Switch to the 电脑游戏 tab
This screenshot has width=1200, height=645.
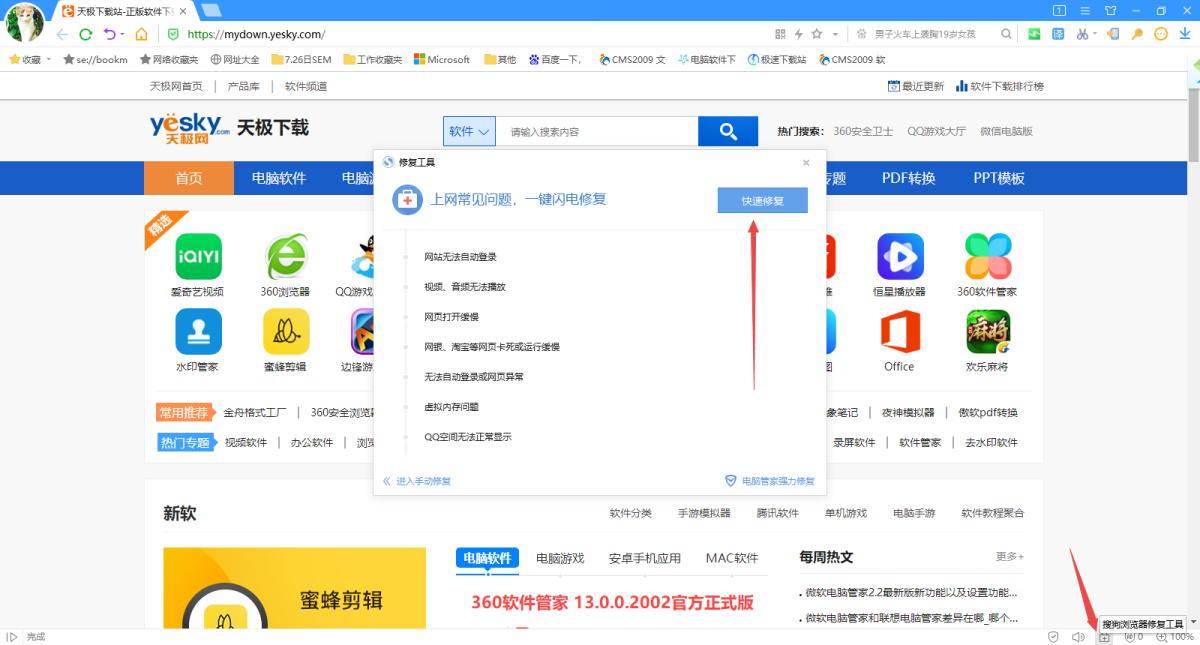coord(560,558)
